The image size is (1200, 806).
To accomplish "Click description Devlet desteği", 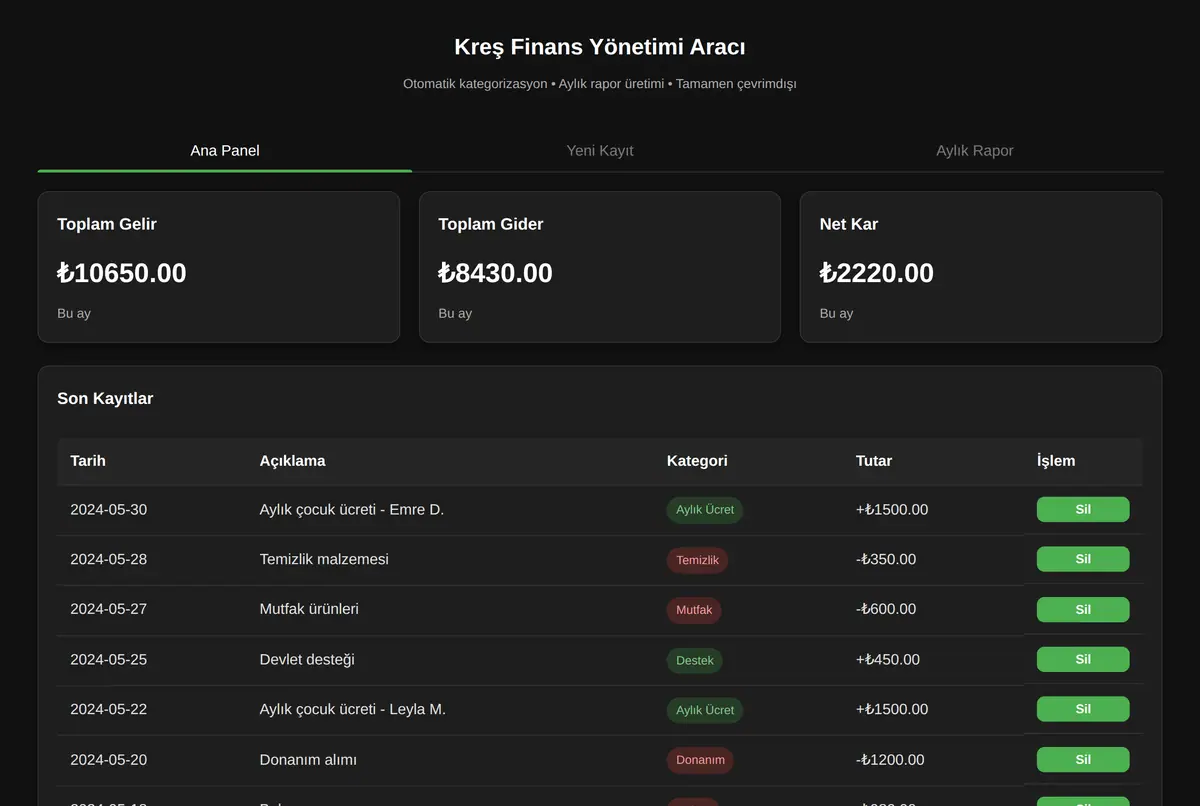I will tap(307, 659).
